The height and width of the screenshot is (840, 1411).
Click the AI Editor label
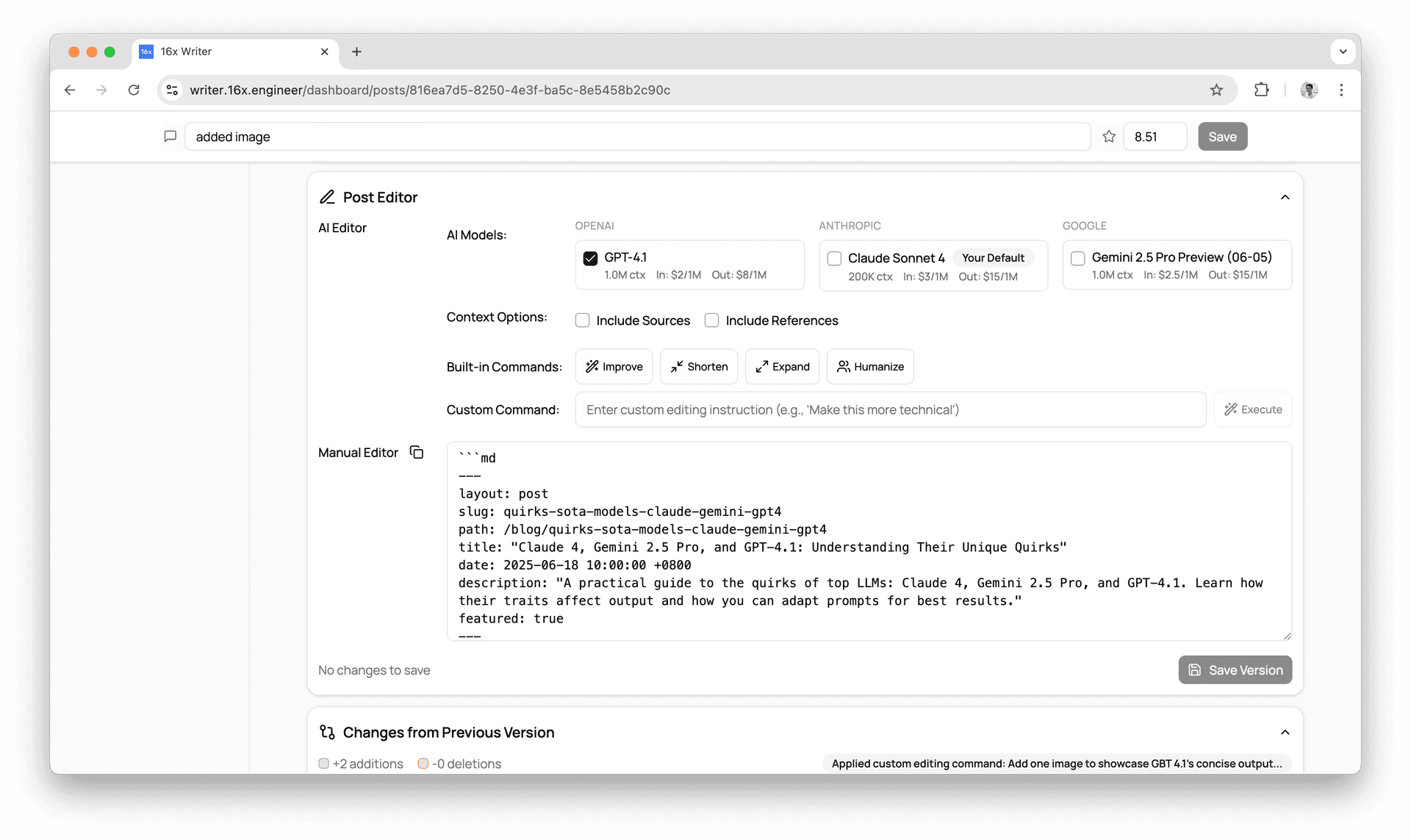pos(342,228)
